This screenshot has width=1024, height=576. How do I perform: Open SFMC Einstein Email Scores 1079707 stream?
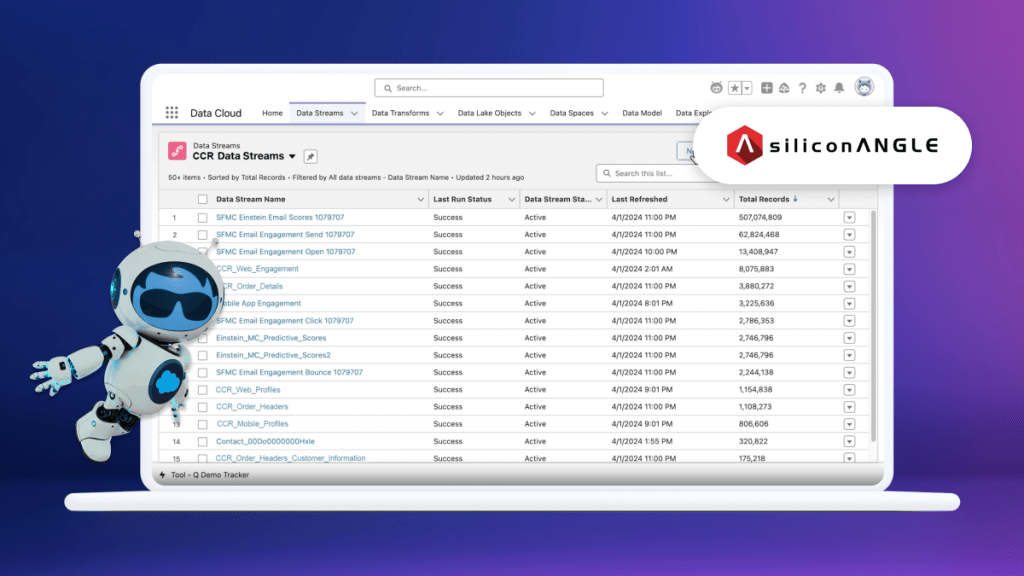280,217
